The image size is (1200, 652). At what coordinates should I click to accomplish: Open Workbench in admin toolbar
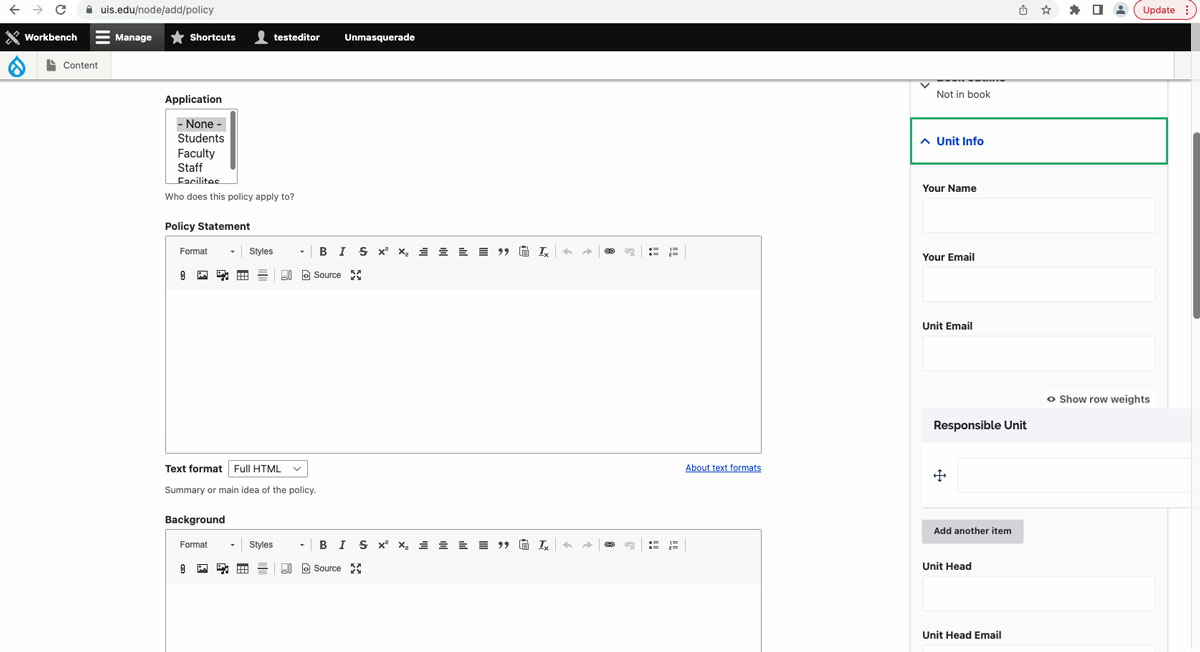(41, 37)
